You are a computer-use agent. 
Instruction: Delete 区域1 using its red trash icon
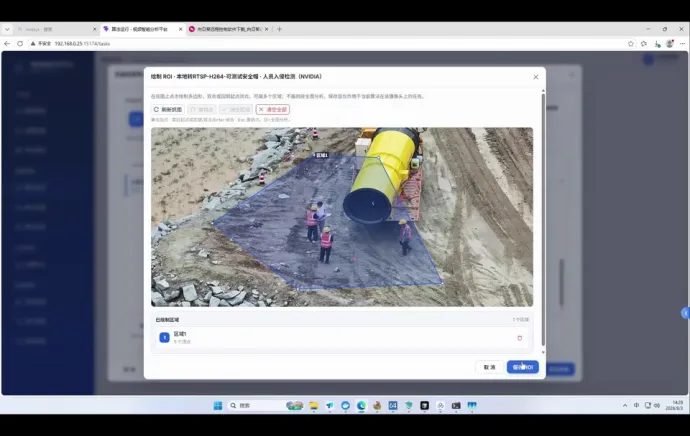[520, 338]
